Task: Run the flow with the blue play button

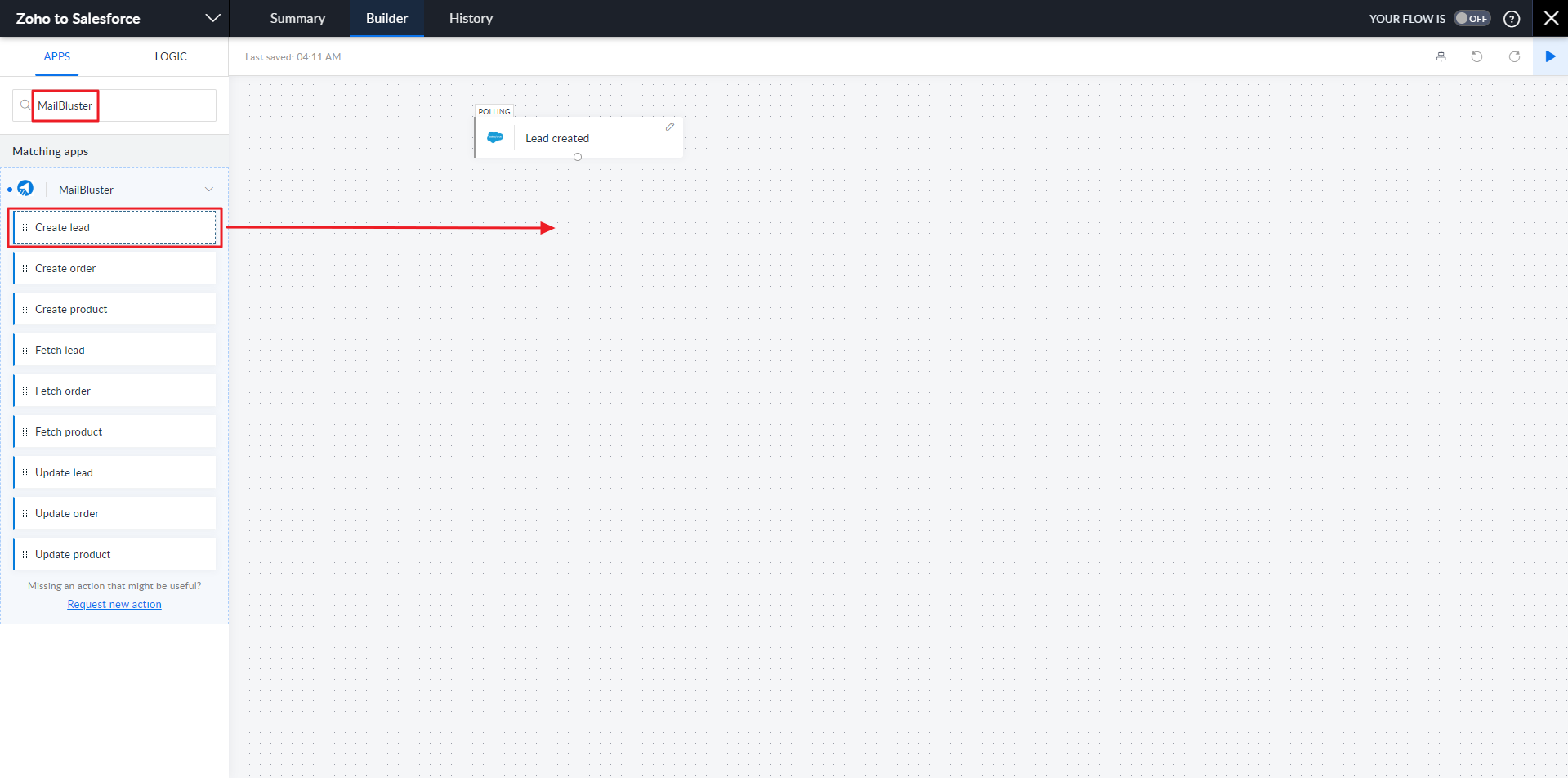Action: click(x=1550, y=56)
